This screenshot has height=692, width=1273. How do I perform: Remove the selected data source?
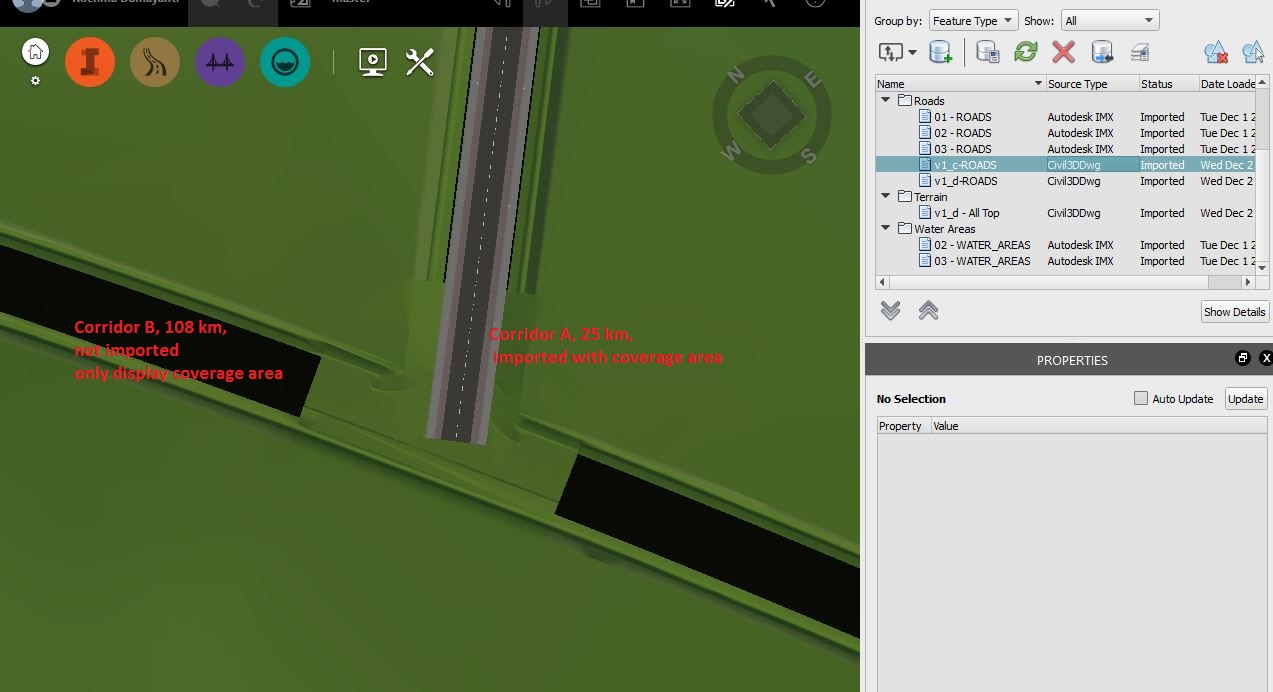tap(1062, 52)
